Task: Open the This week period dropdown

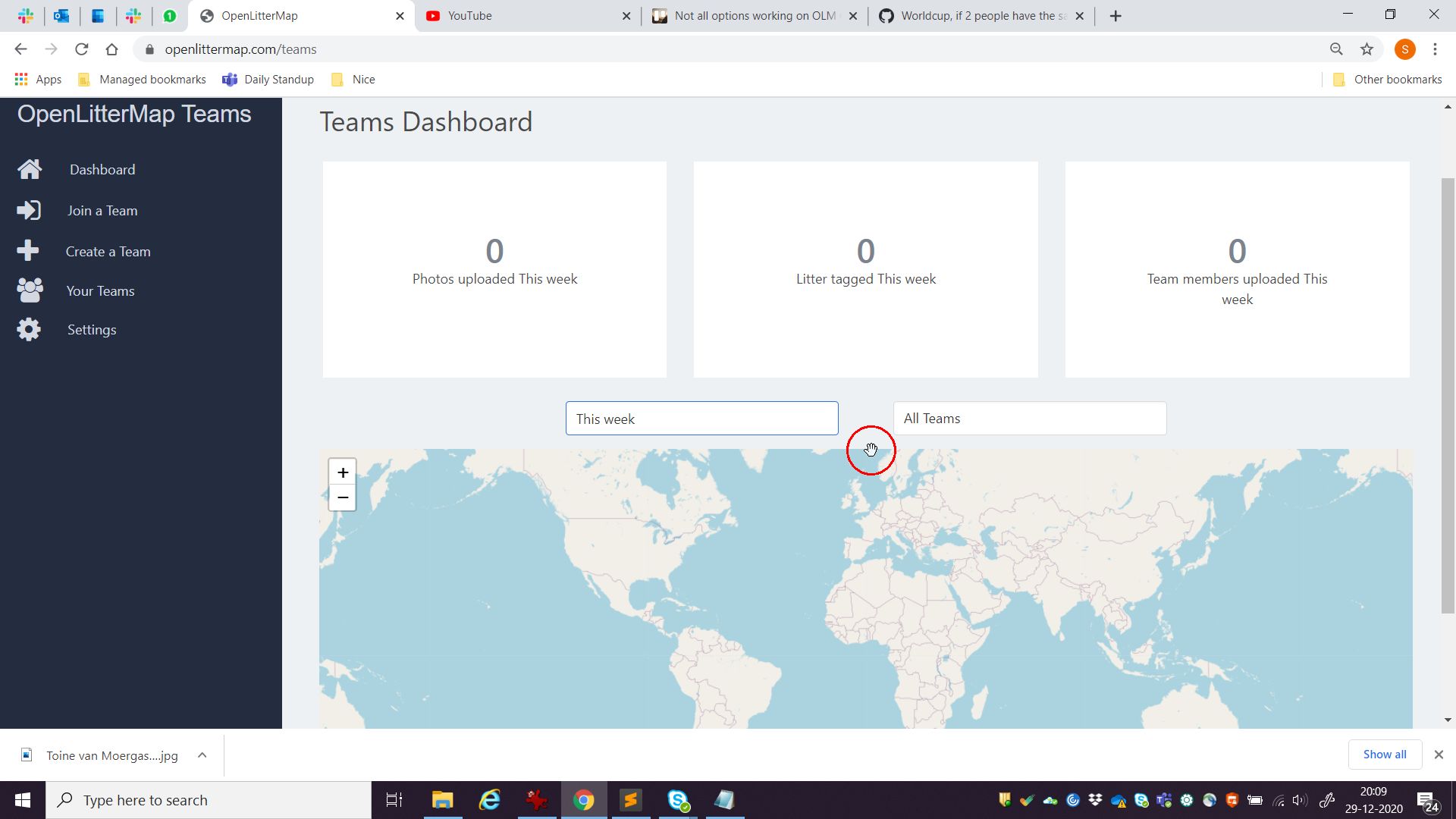Action: click(x=701, y=418)
